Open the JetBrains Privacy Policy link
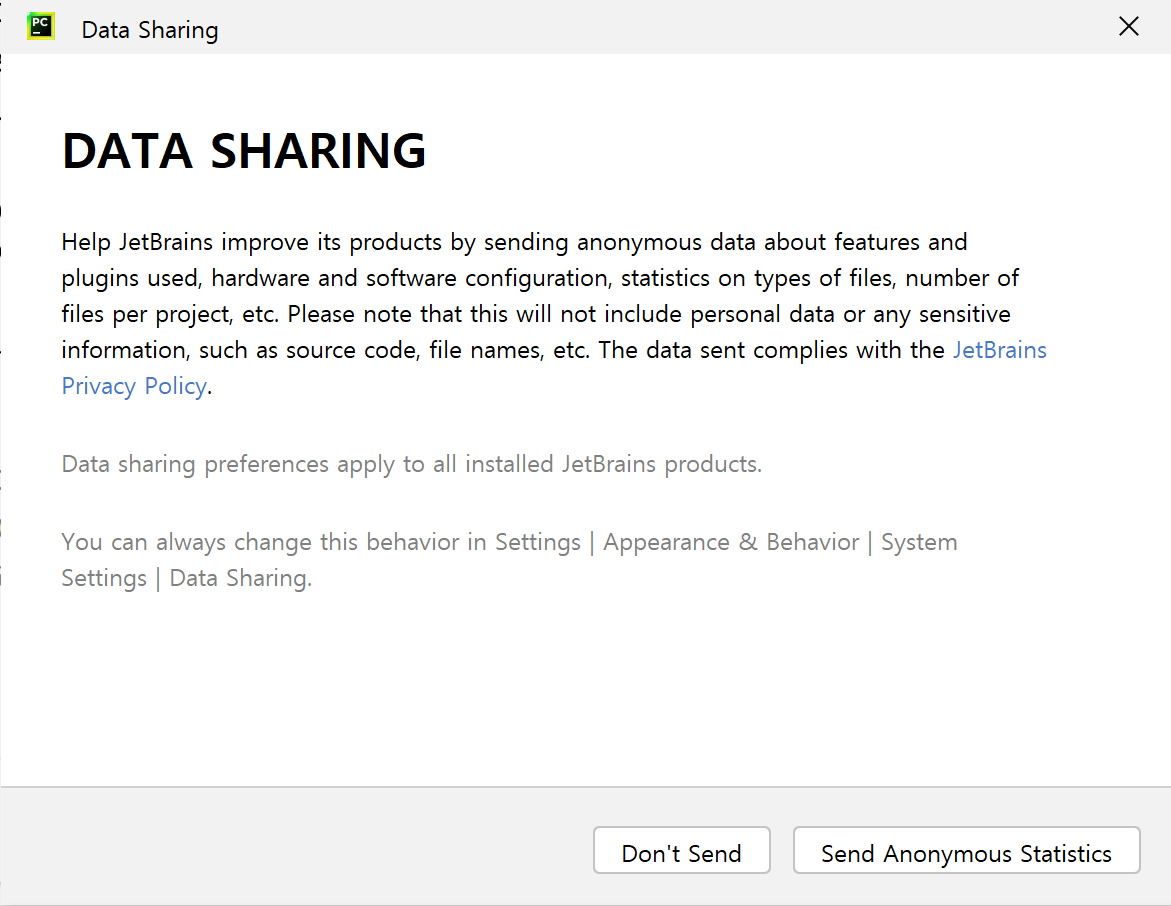 coord(134,386)
